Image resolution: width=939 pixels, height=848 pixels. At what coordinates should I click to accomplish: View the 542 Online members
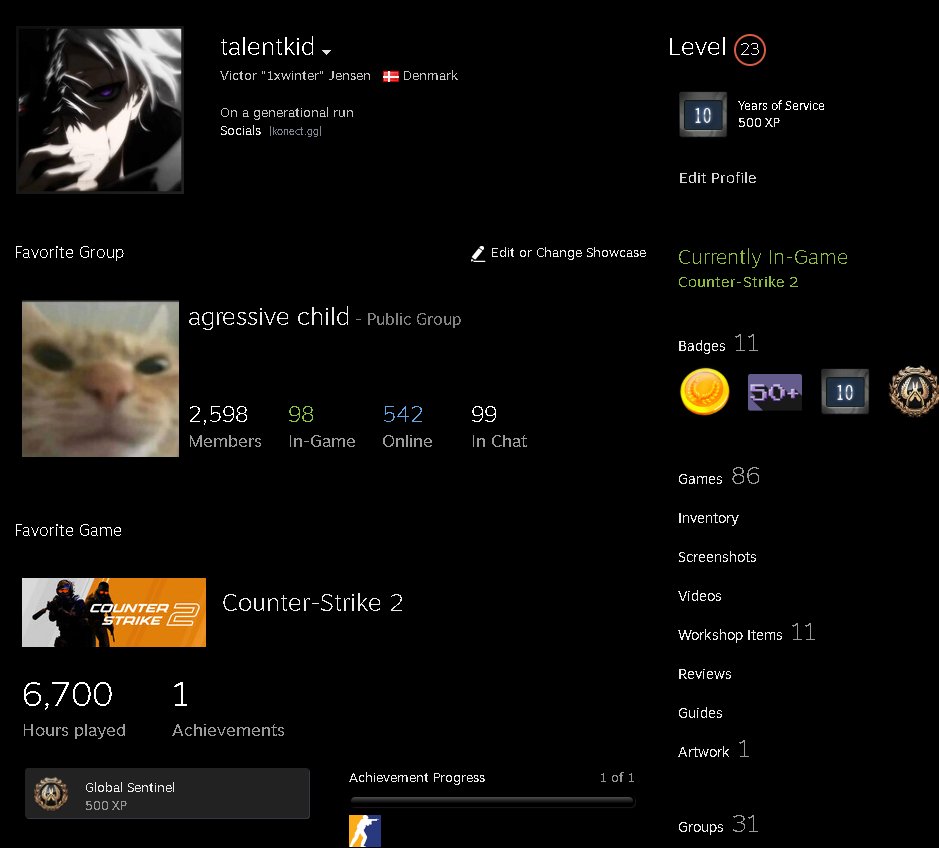coord(407,426)
